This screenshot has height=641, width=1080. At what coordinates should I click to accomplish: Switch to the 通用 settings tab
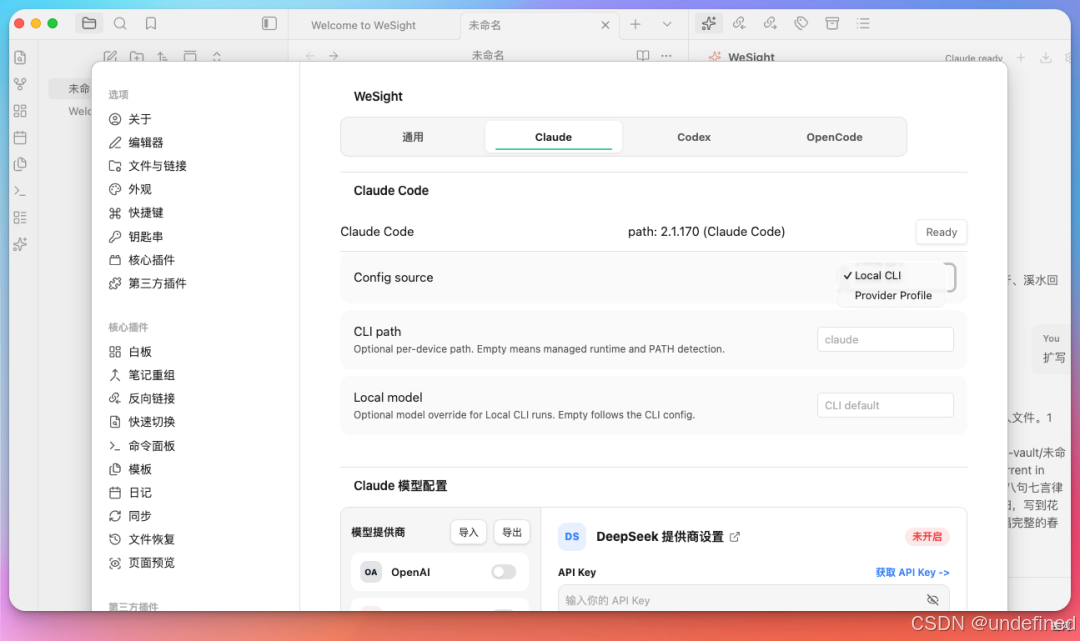(413, 137)
